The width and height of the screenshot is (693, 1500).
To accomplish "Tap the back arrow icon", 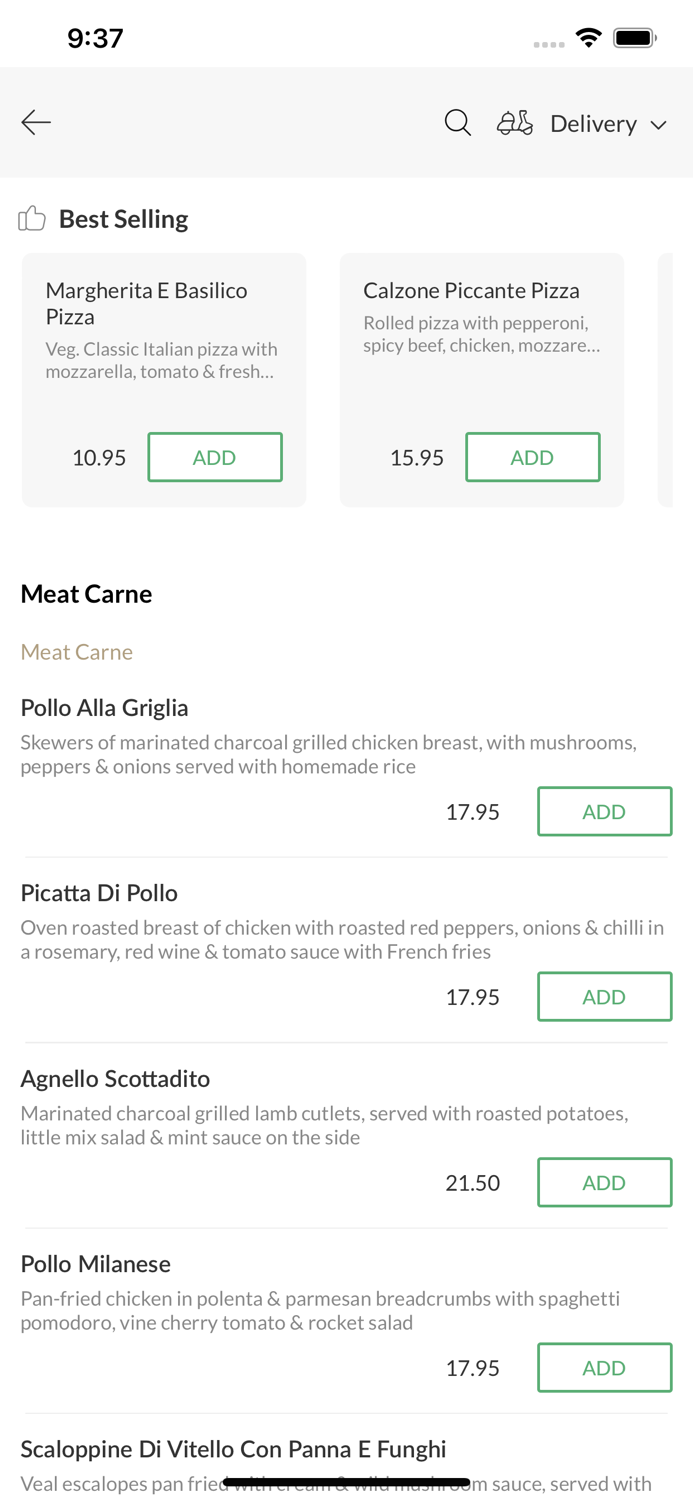I will pyautogui.click(x=36, y=122).
